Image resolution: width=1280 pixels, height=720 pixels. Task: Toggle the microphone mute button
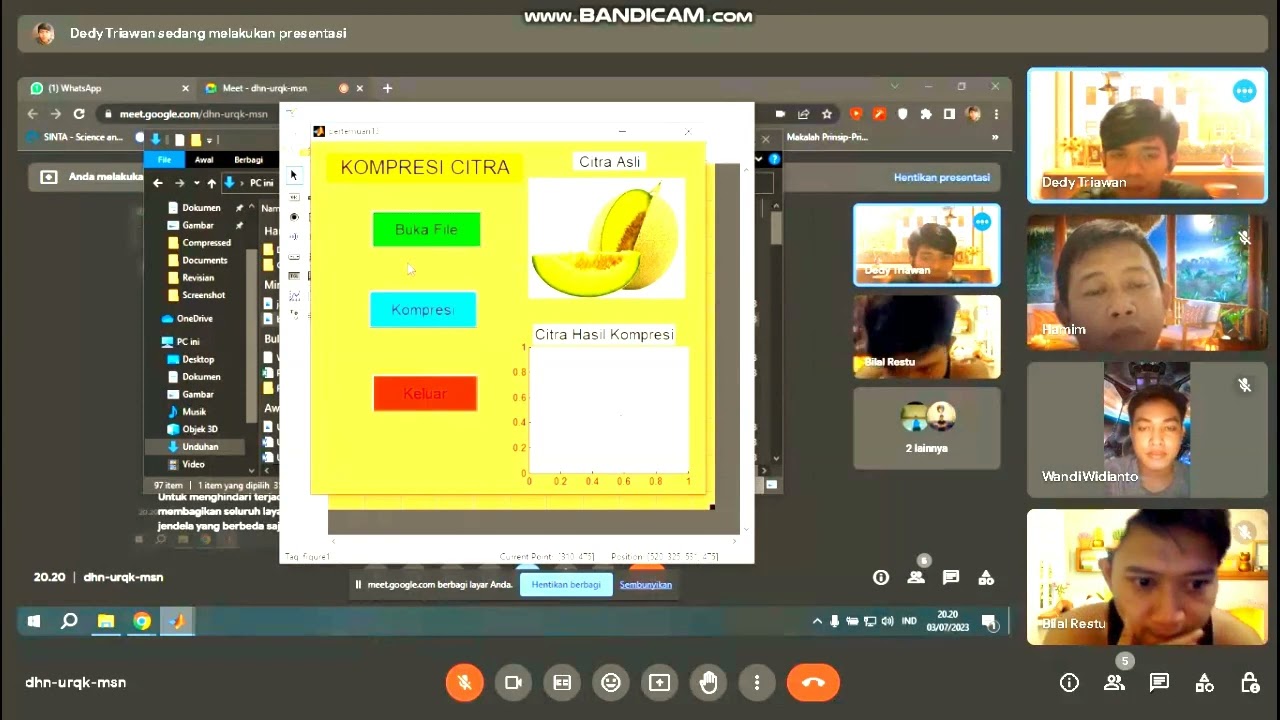(464, 682)
